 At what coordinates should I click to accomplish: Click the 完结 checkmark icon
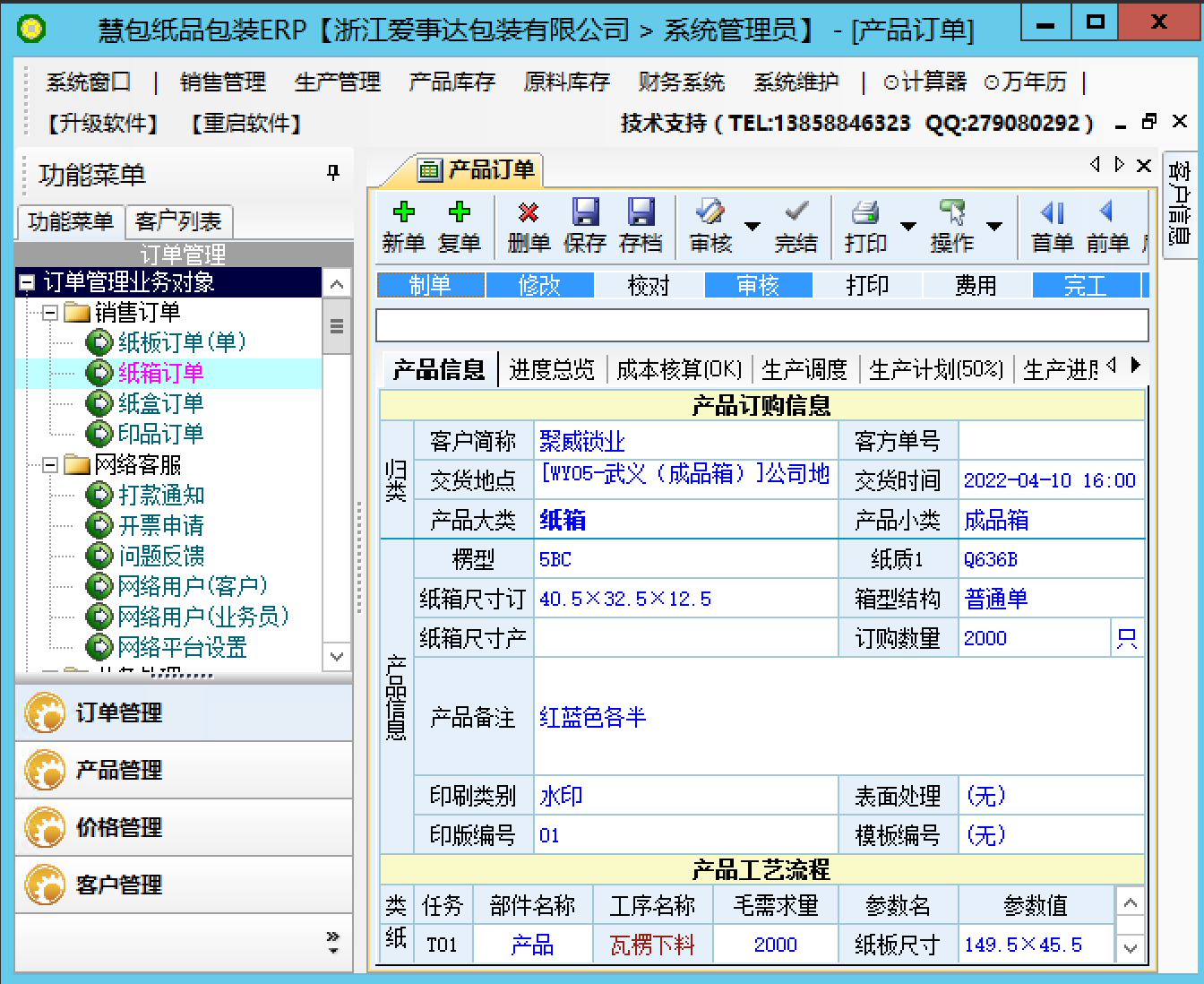click(796, 212)
